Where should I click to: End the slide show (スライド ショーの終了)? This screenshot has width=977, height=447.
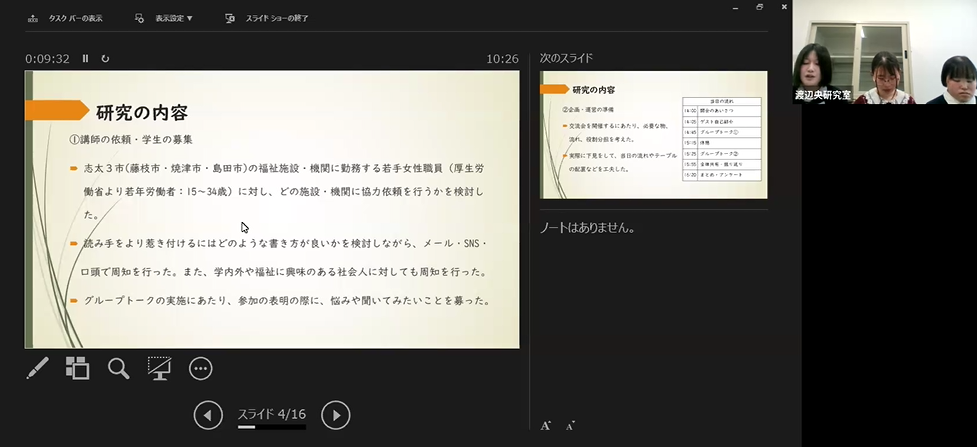click(267, 18)
